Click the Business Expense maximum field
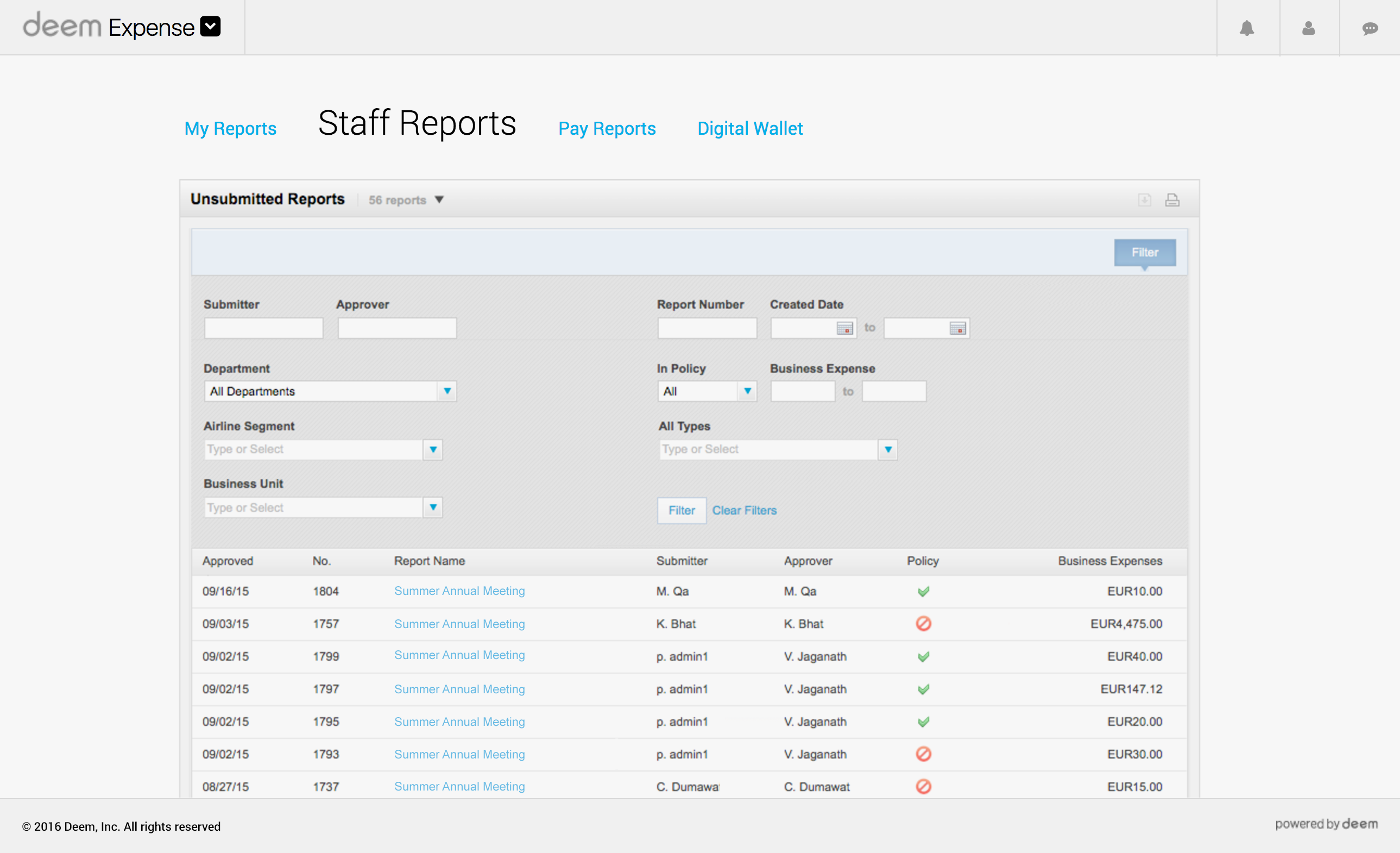 coord(894,391)
